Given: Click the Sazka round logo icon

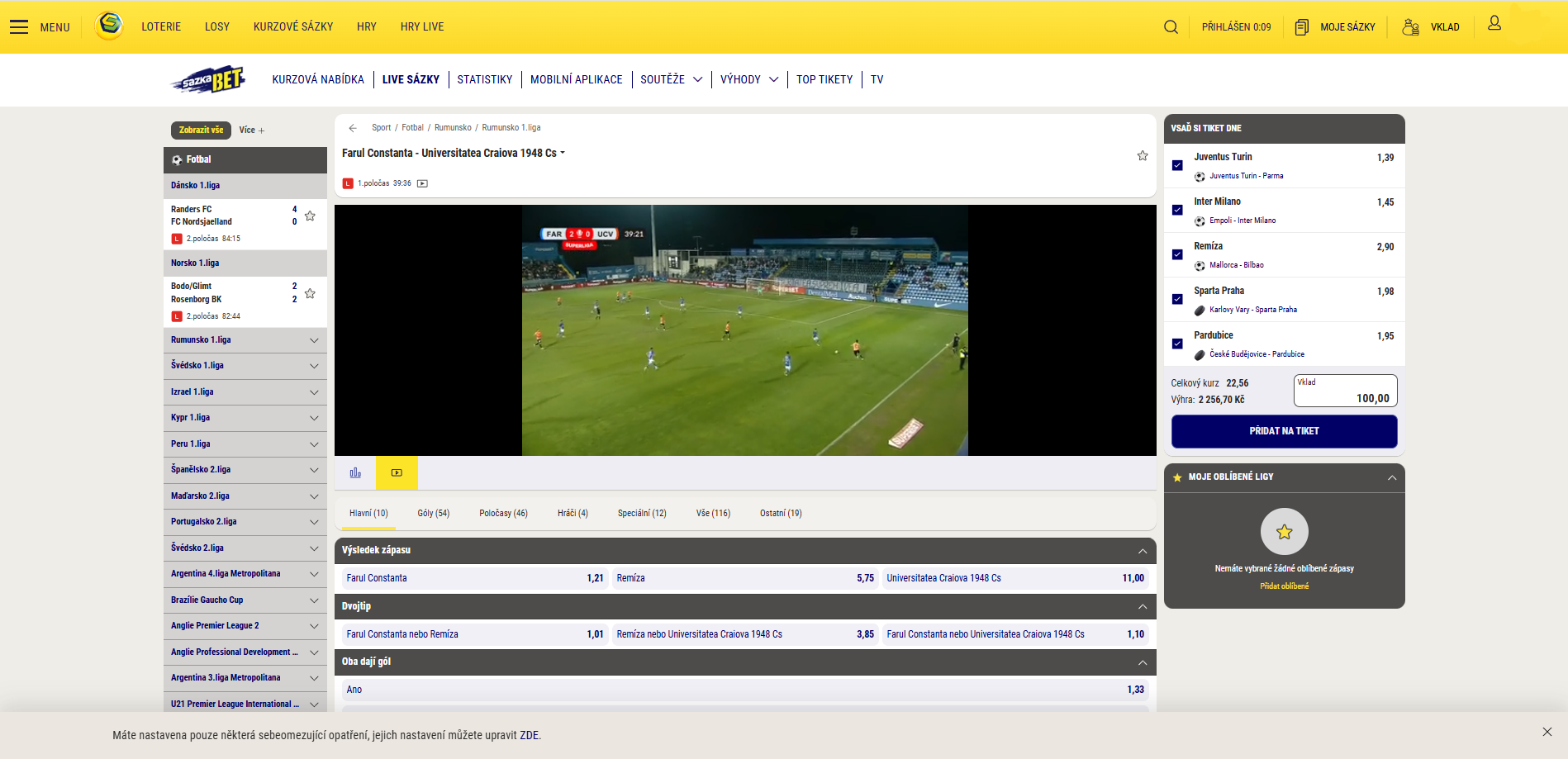Looking at the screenshot, I should (x=110, y=26).
